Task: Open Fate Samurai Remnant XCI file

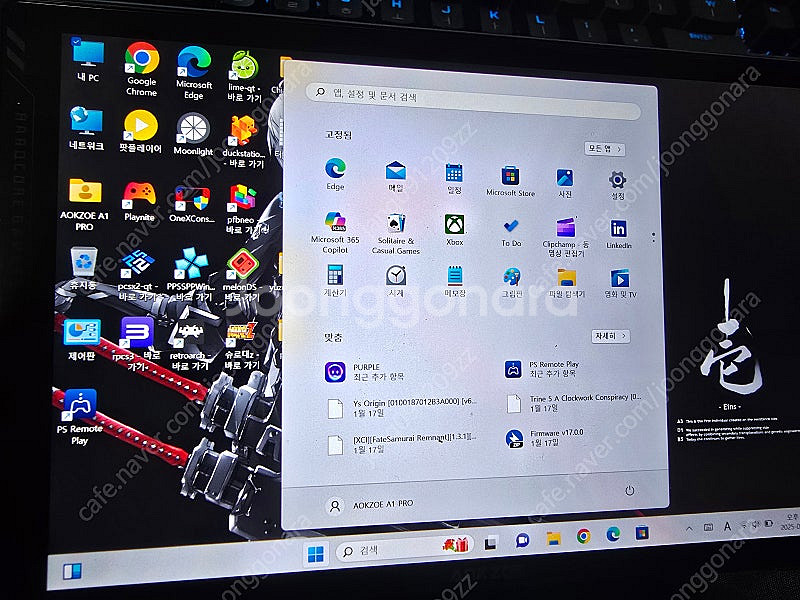Action: coord(401,443)
